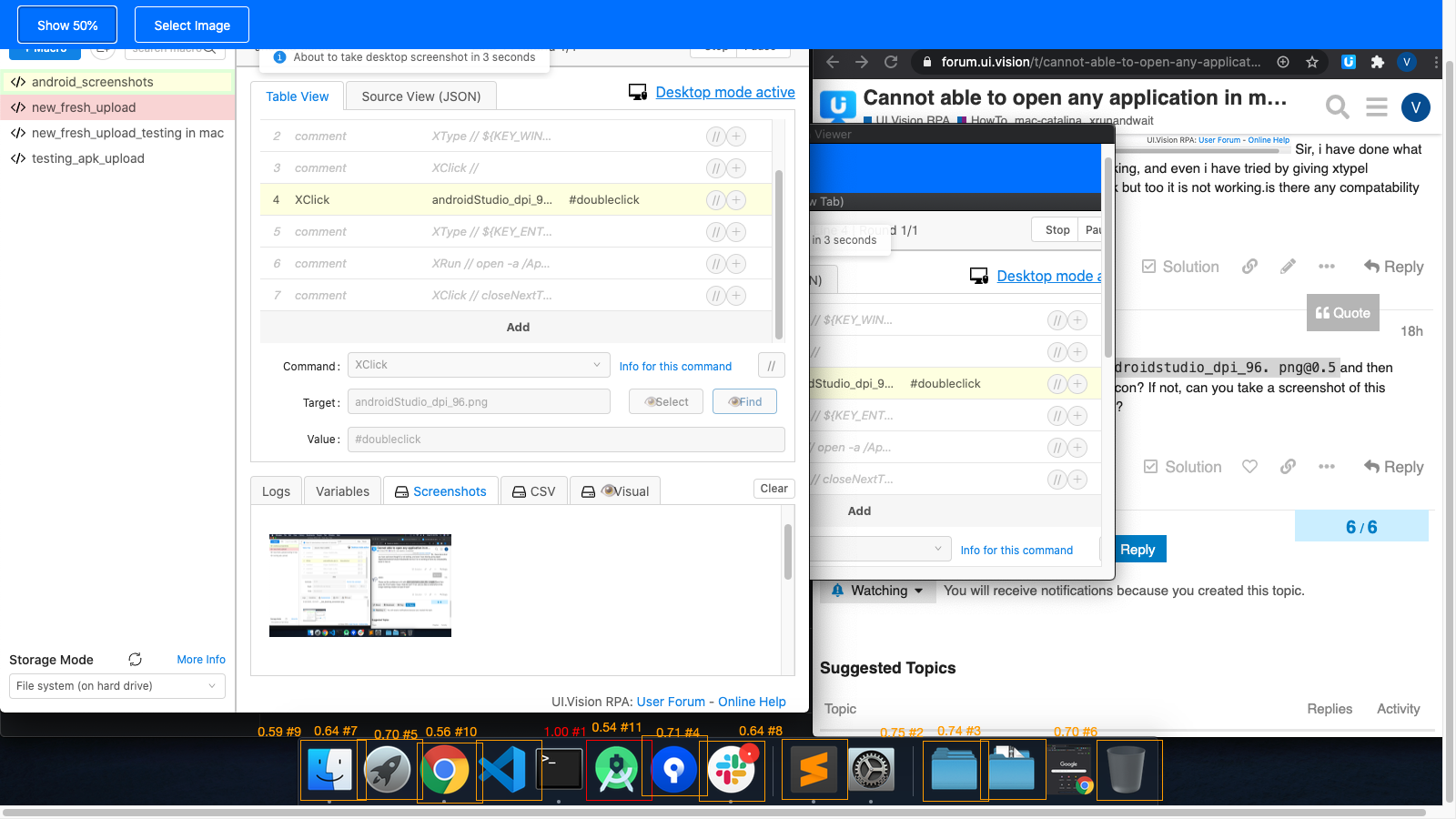This screenshot has width=1456, height=819.
Task: Check the Solution checkbox on first post
Action: pyautogui.click(x=1149, y=267)
